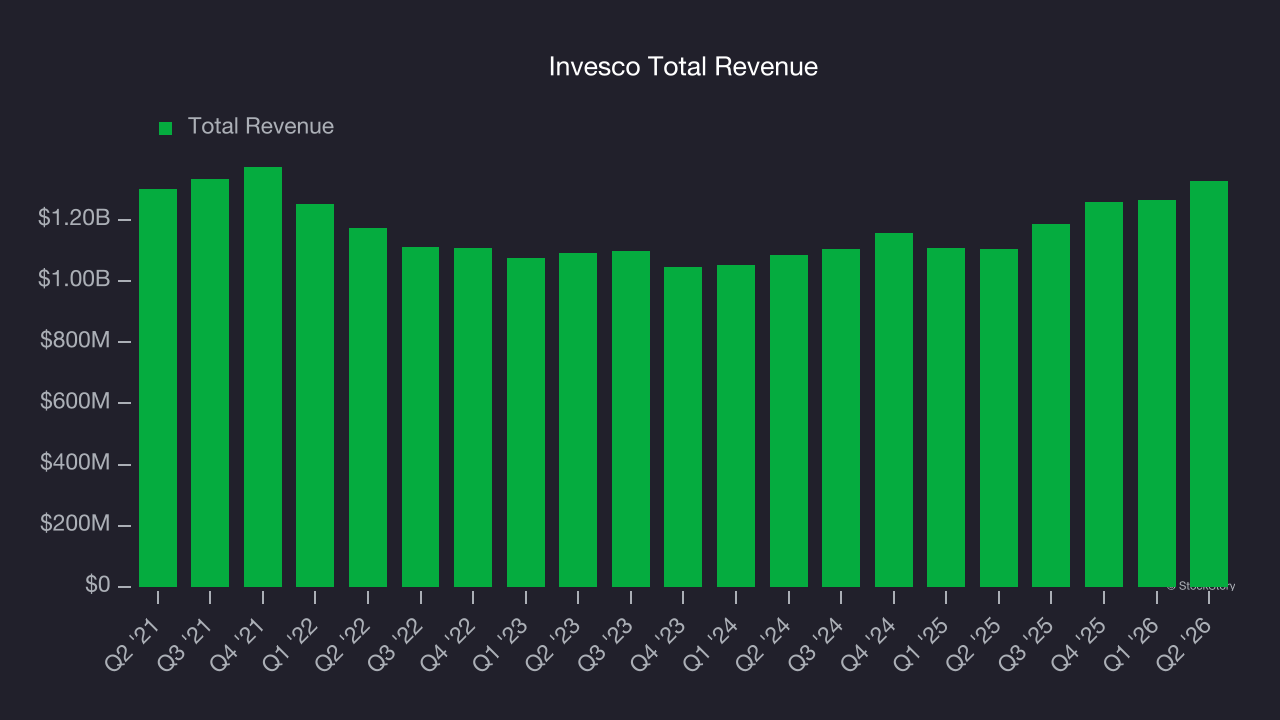Click the revenue bar for Q2 '26
The image size is (1280, 720).
click(x=1209, y=384)
